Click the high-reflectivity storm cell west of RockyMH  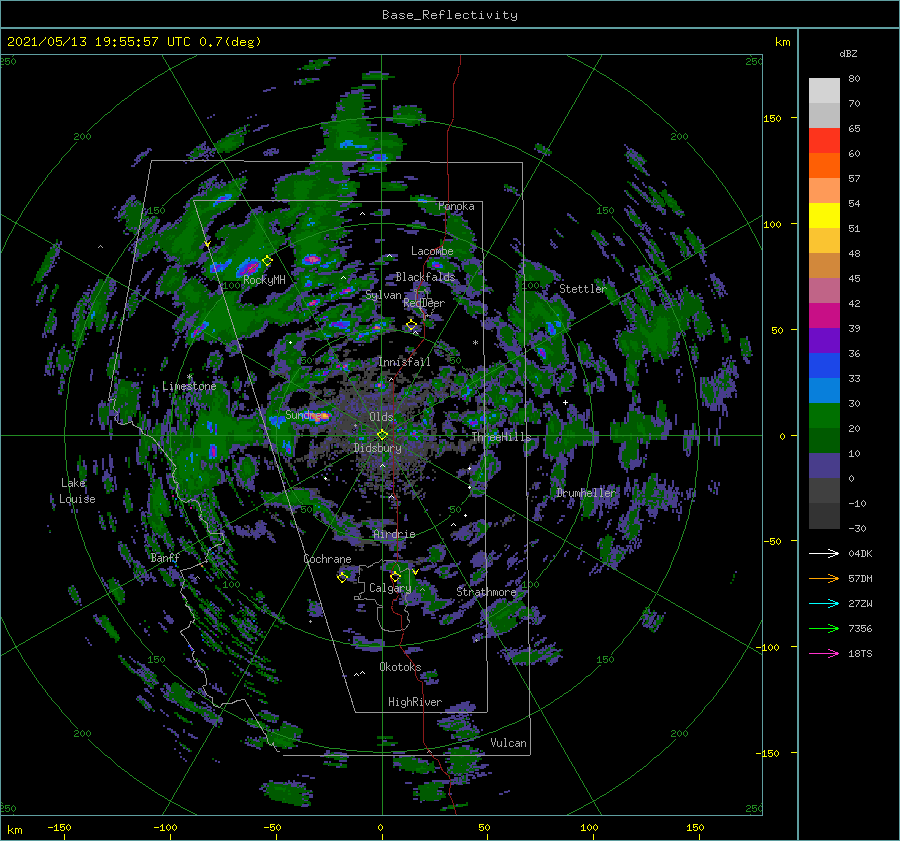point(249,267)
